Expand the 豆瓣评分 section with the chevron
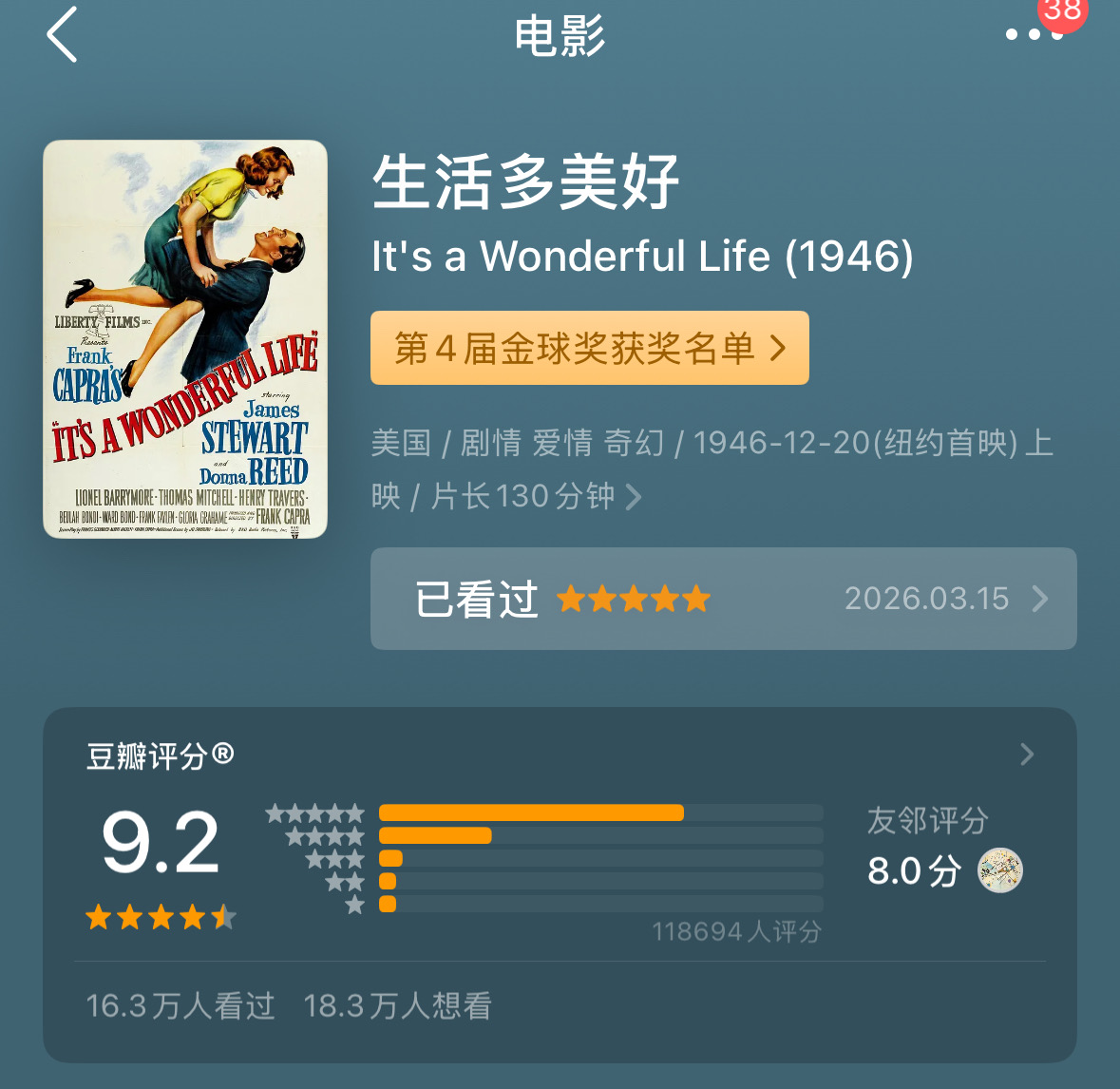1120x1089 pixels. point(1026,755)
